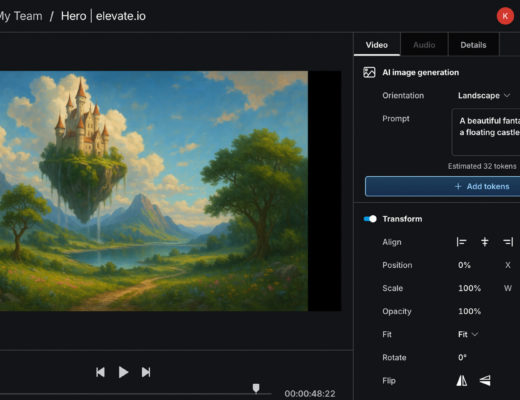Open the Orientation Landscape dropdown
The width and height of the screenshot is (520, 400).
484,96
